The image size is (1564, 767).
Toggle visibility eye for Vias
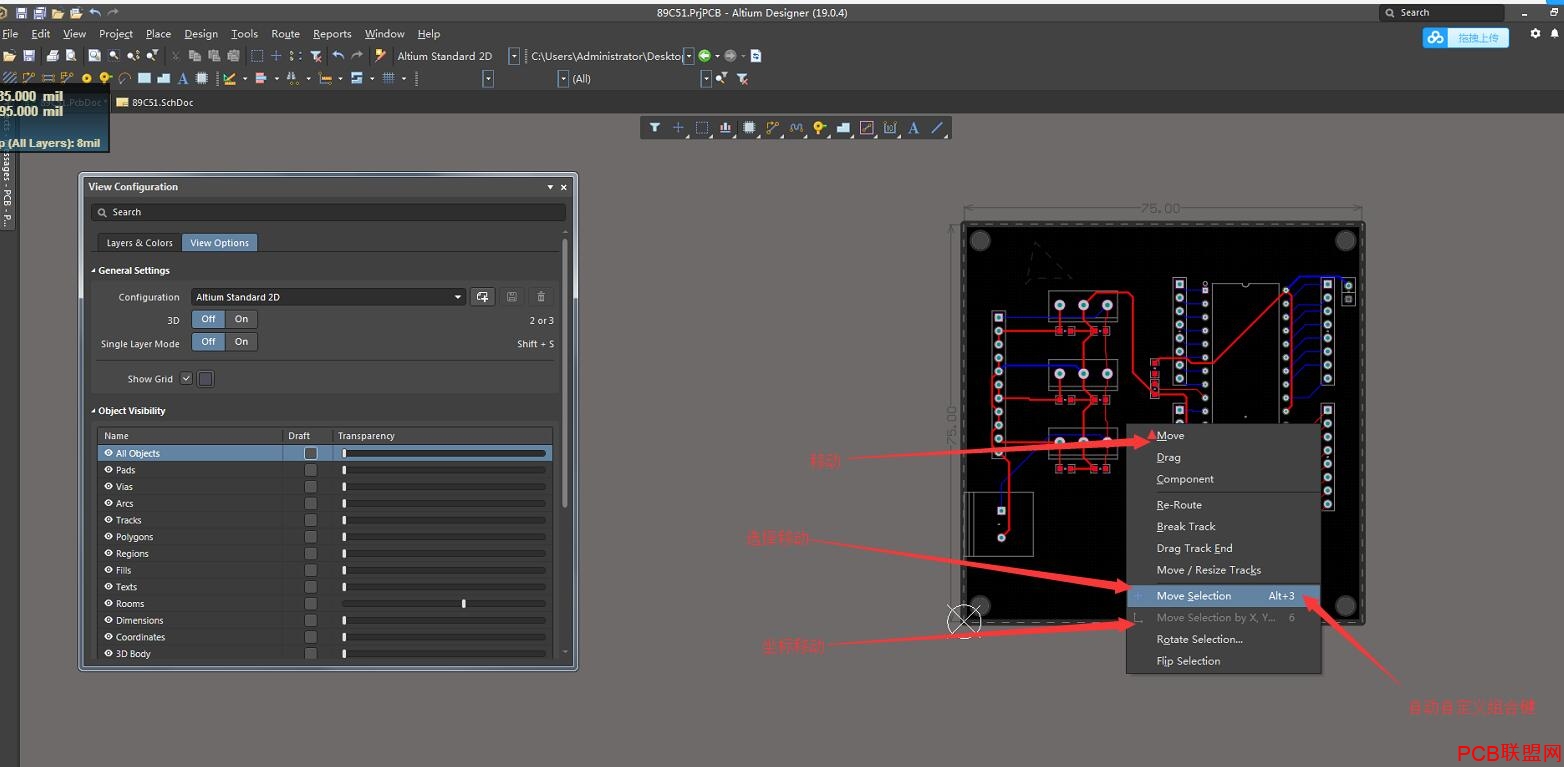click(107, 487)
